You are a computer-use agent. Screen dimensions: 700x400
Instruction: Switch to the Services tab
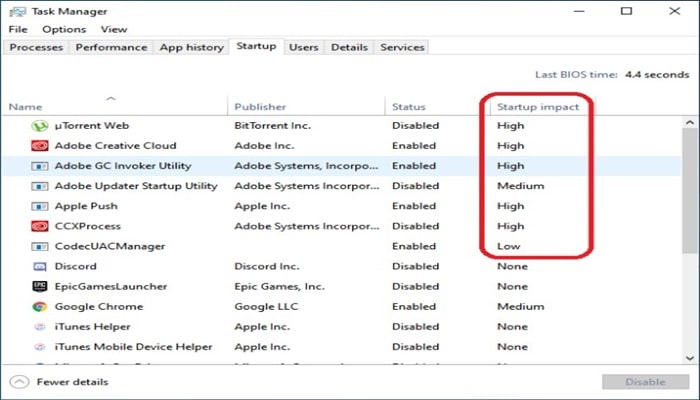pos(402,47)
